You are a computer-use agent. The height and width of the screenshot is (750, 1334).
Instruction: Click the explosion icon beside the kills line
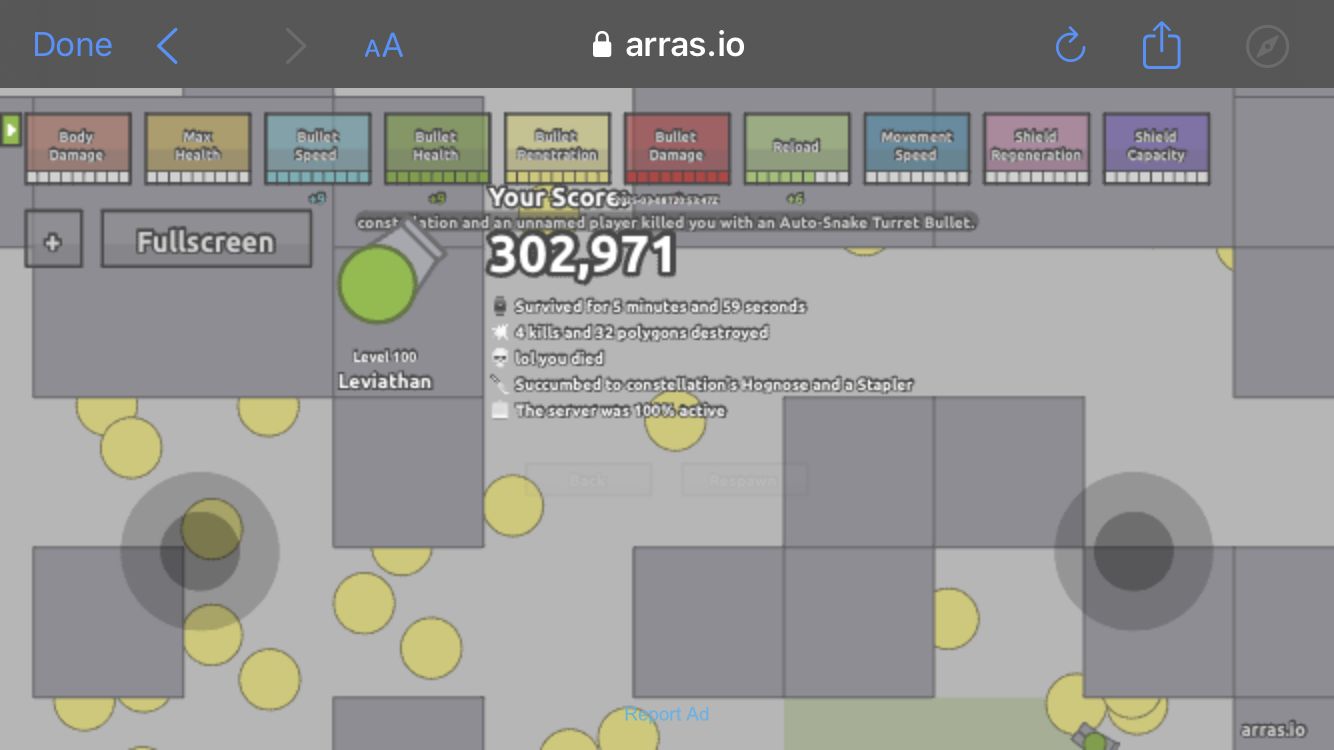(x=500, y=333)
